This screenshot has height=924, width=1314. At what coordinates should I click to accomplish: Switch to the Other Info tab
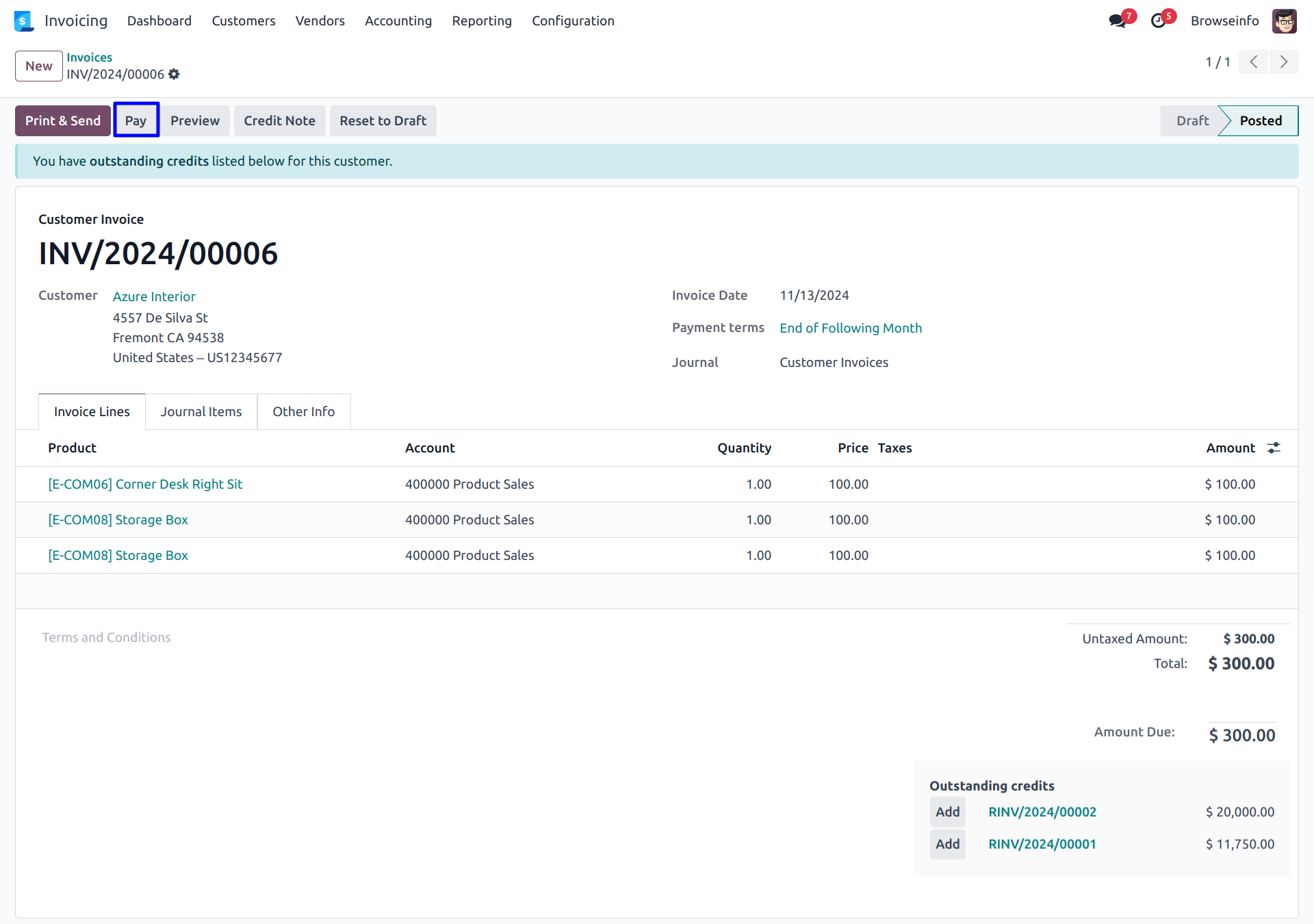point(304,411)
